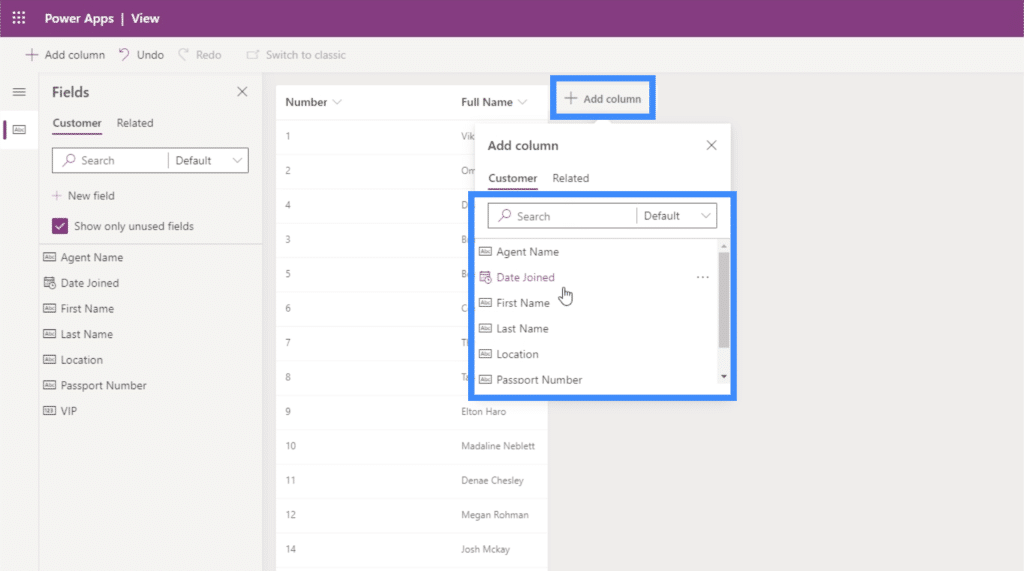
Task: Select VIP field in Fields panel
Action: (69, 411)
